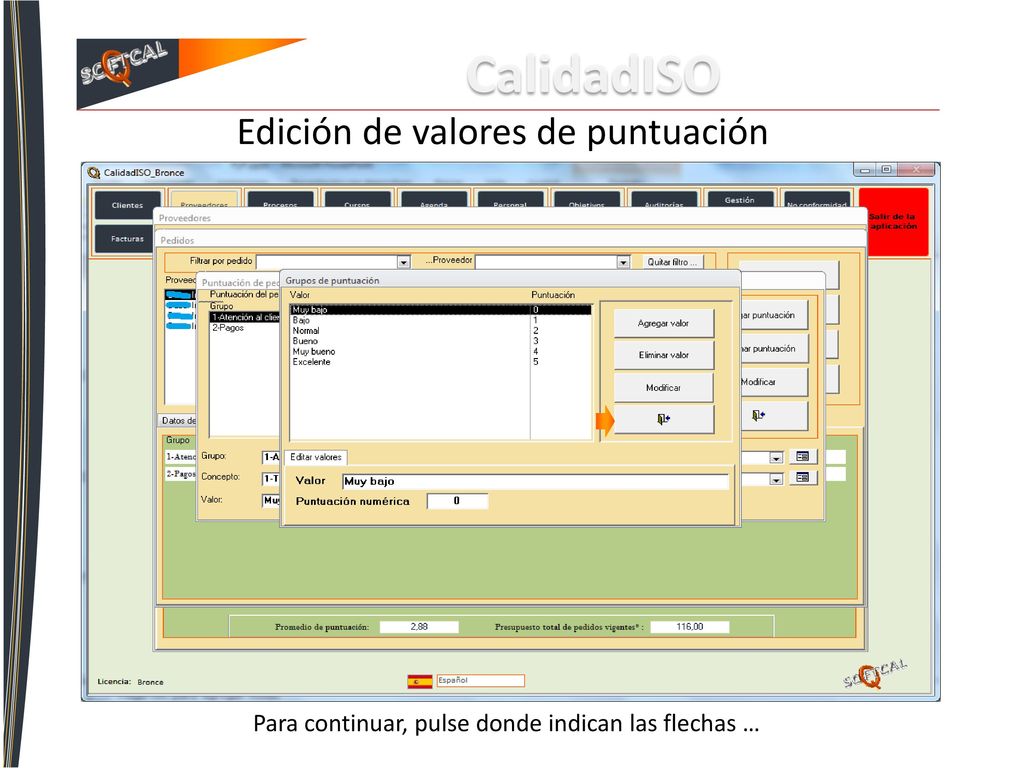Viewport: 1024px width, 768px height.
Task: Open the No conformidad module
Action: [816, 200]
